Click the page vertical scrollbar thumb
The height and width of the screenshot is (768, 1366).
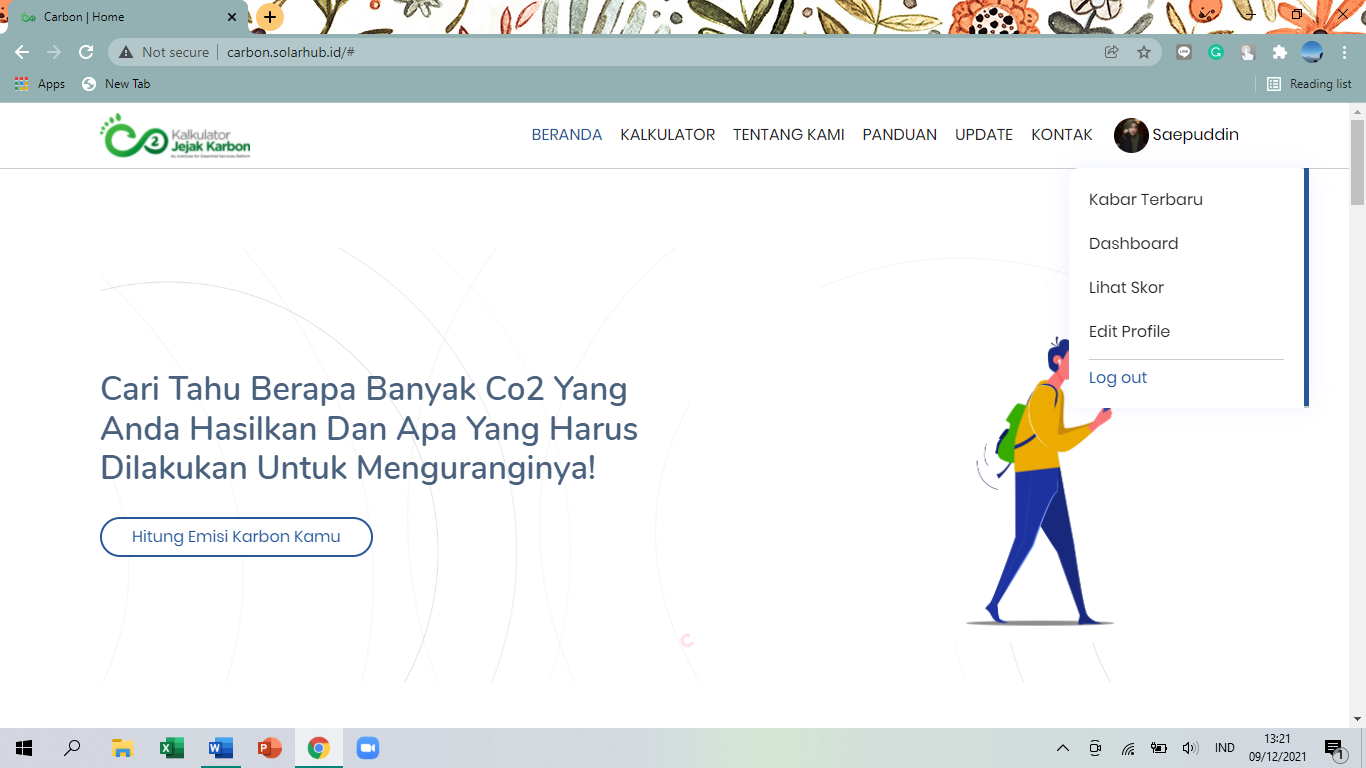click(x=1357, y=160)
